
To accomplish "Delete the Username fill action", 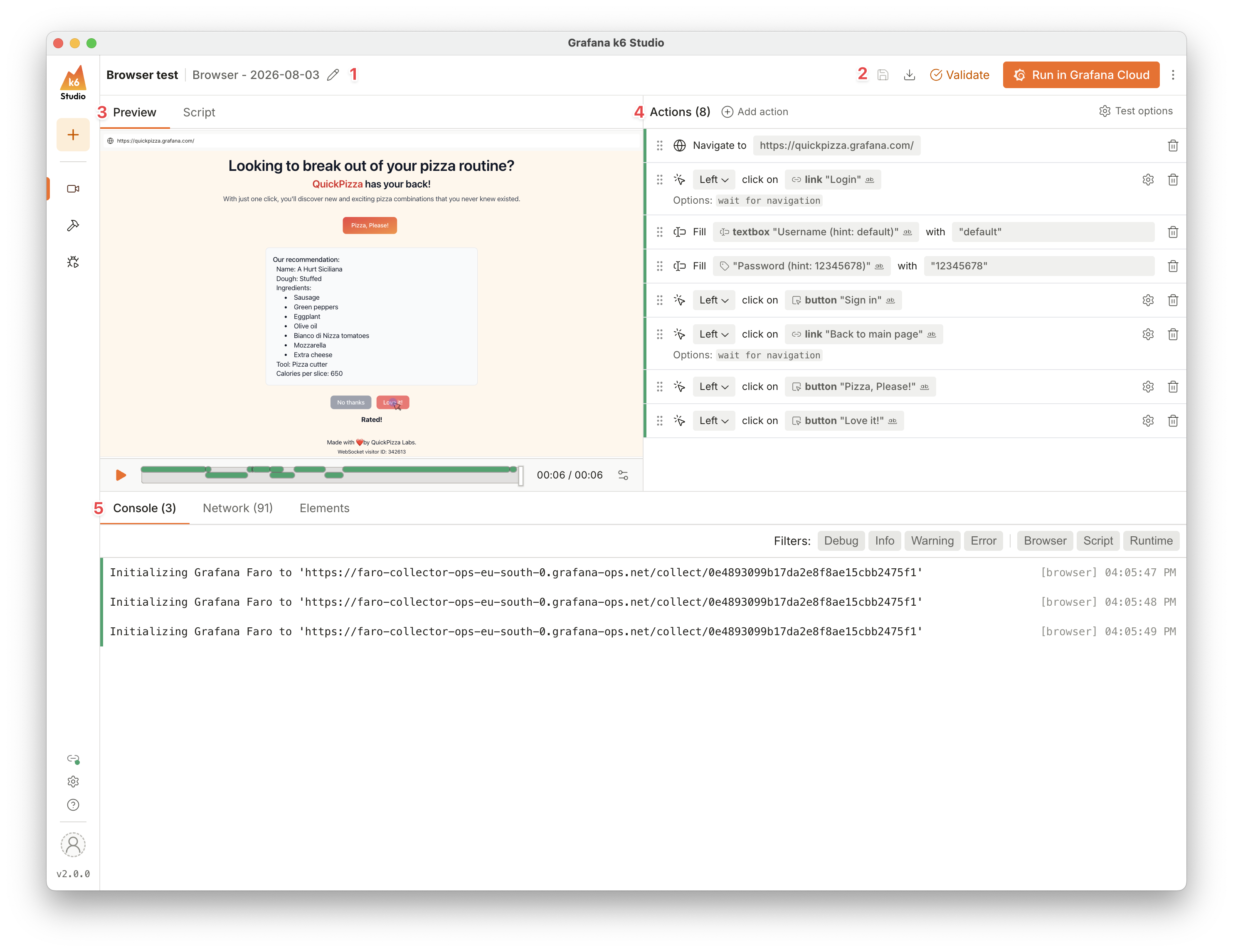I will coord(1173,232).
